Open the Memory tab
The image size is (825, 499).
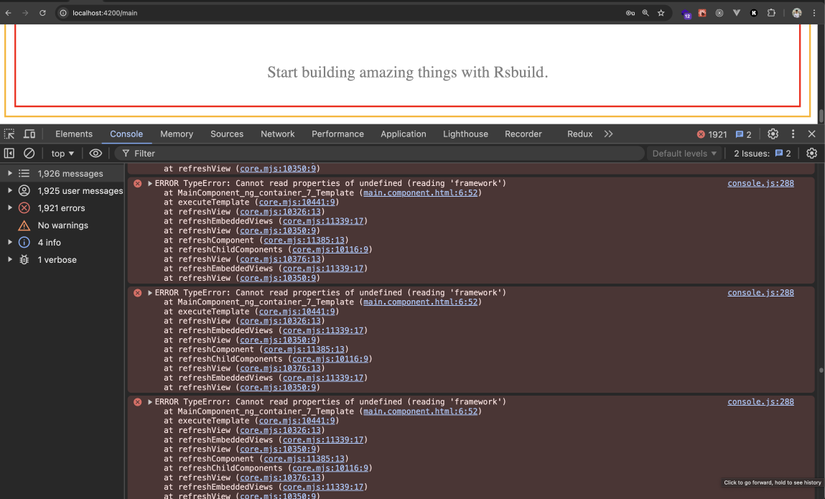pos(177,134)
